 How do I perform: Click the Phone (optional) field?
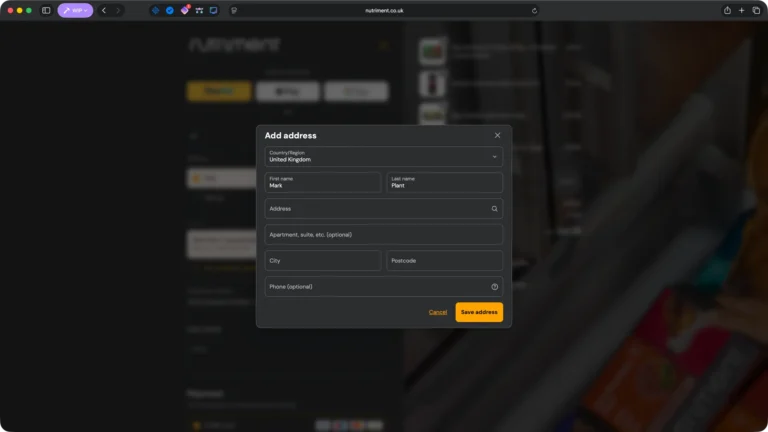[x=375, y=287]
